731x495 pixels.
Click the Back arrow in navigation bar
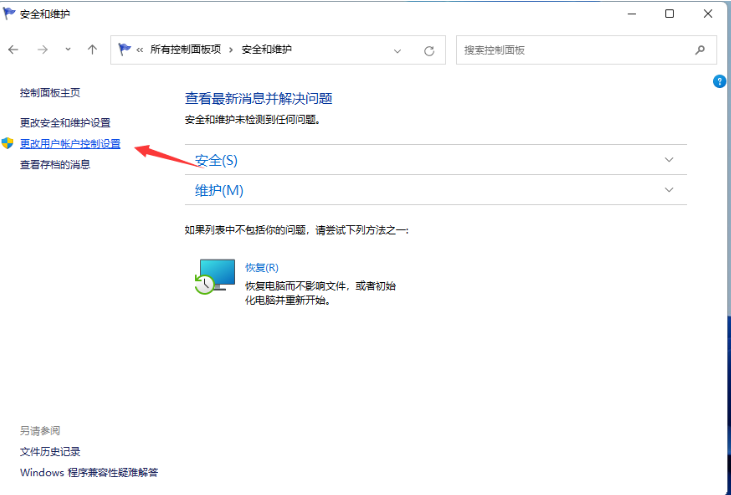tap(14, 50)
